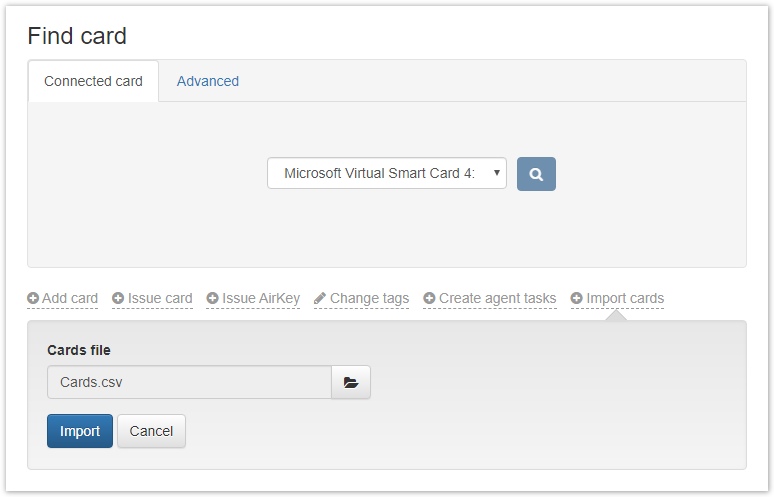Collapse the Import cards link

[625, 298]
